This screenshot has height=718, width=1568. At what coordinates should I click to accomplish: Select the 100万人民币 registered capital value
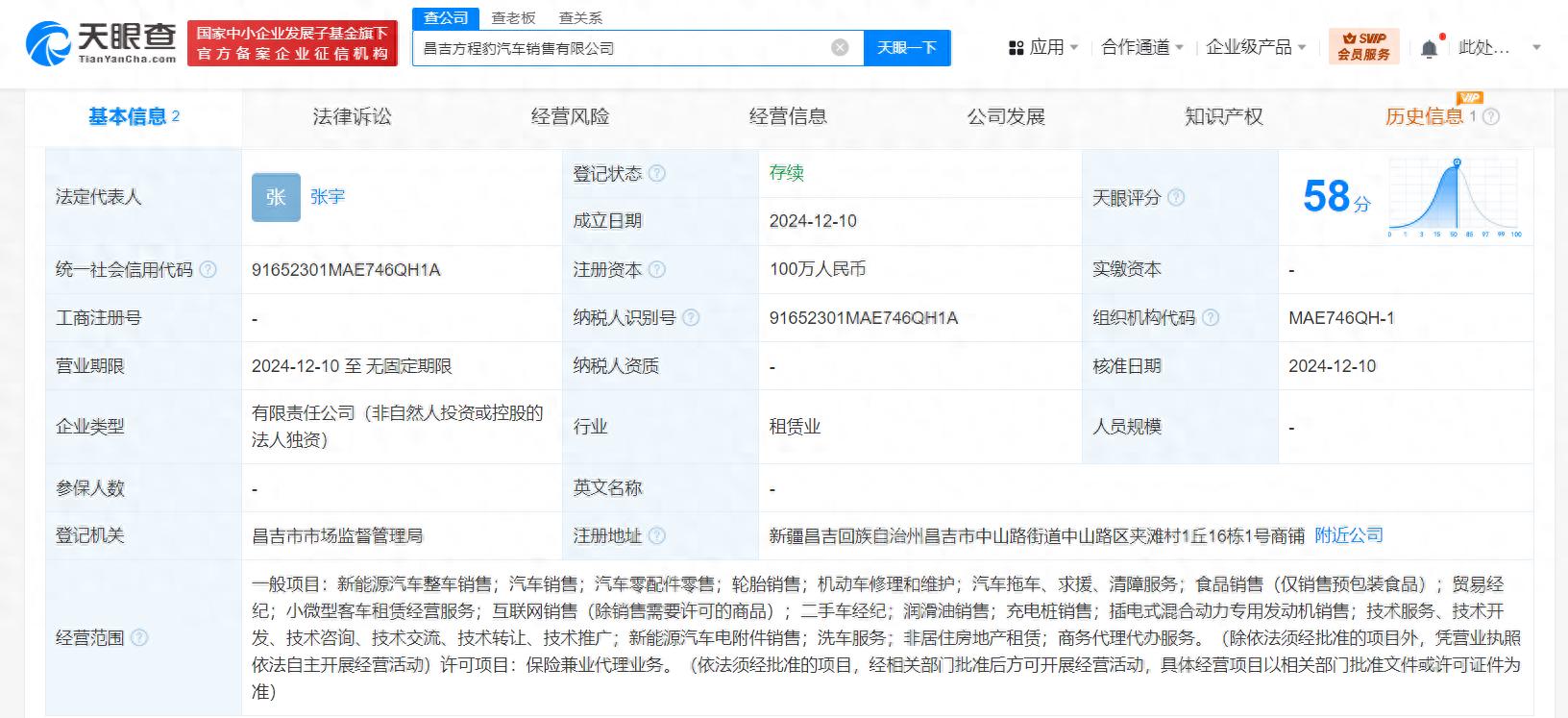point(818,269)
